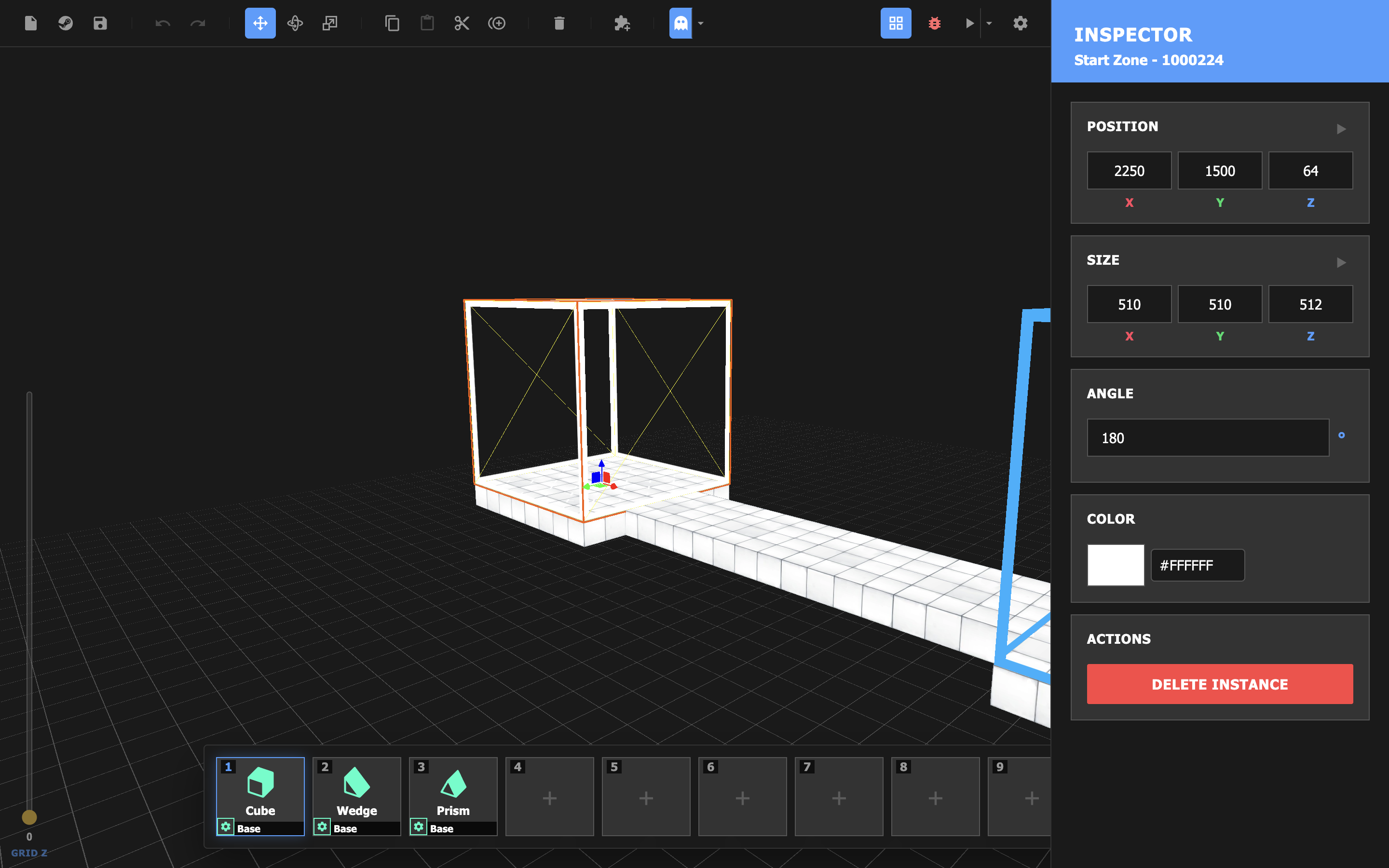Open the Steam workshop icon
1389x868 pixels.
(66, 23)
